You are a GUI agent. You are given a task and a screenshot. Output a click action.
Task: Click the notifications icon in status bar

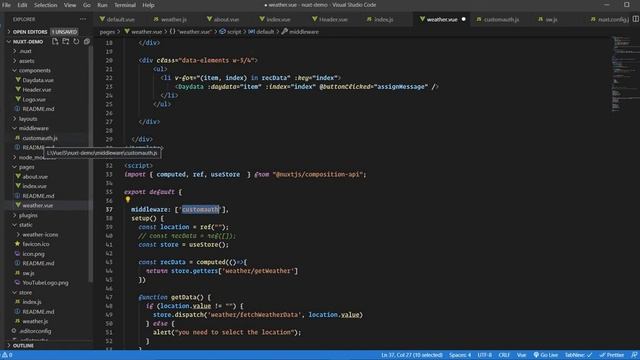click(634, 355)
